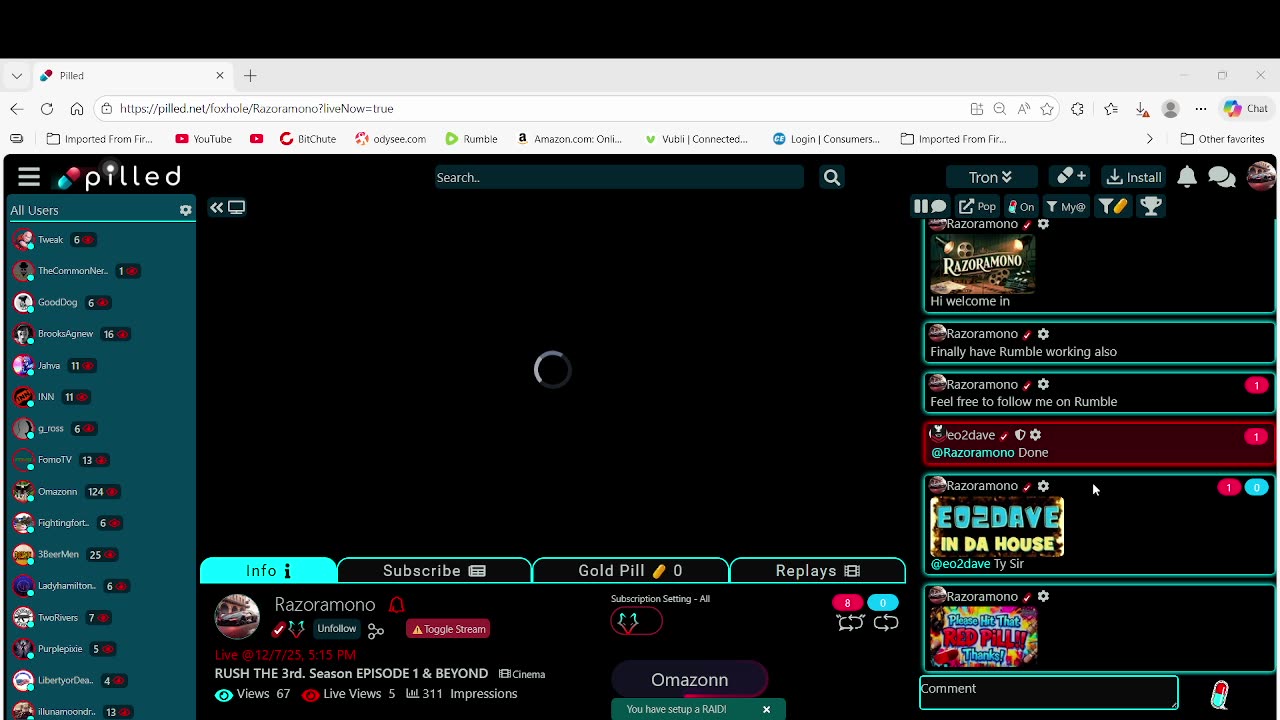Click into the Comment box

pos(1048,693)
